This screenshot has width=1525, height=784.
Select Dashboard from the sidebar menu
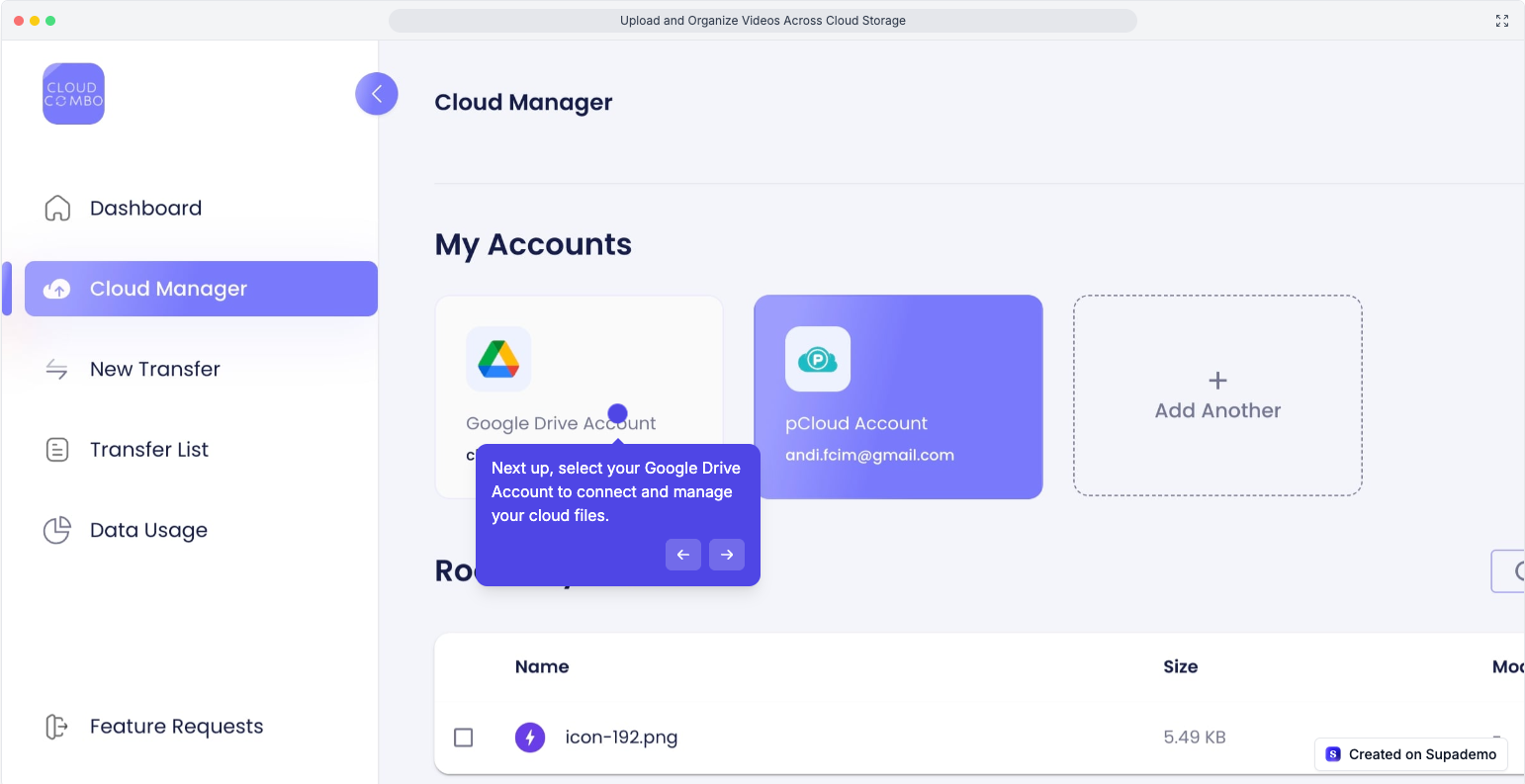pyautogui.click(x=146, y=208)
